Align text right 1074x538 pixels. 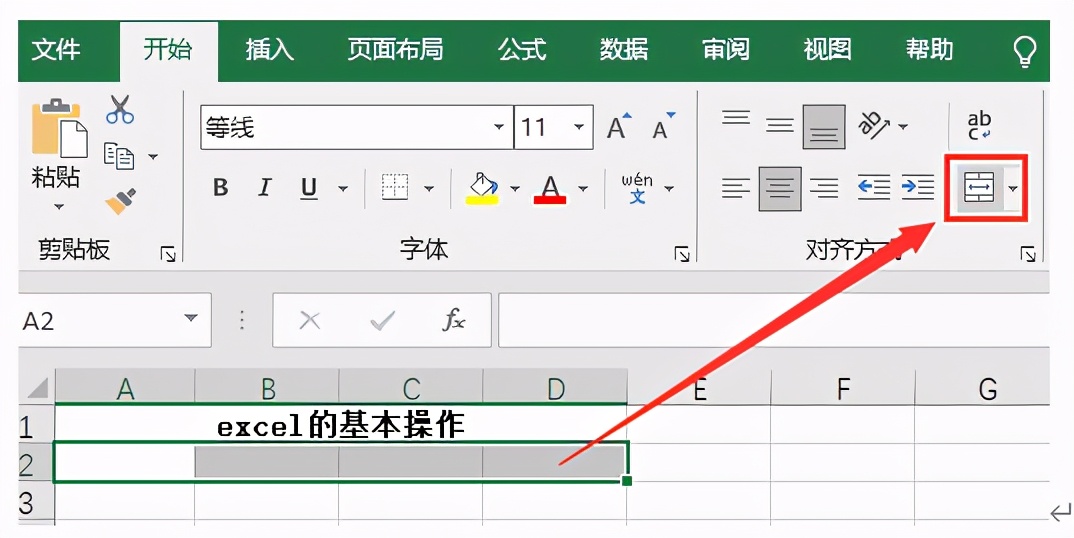click(823, 188)
